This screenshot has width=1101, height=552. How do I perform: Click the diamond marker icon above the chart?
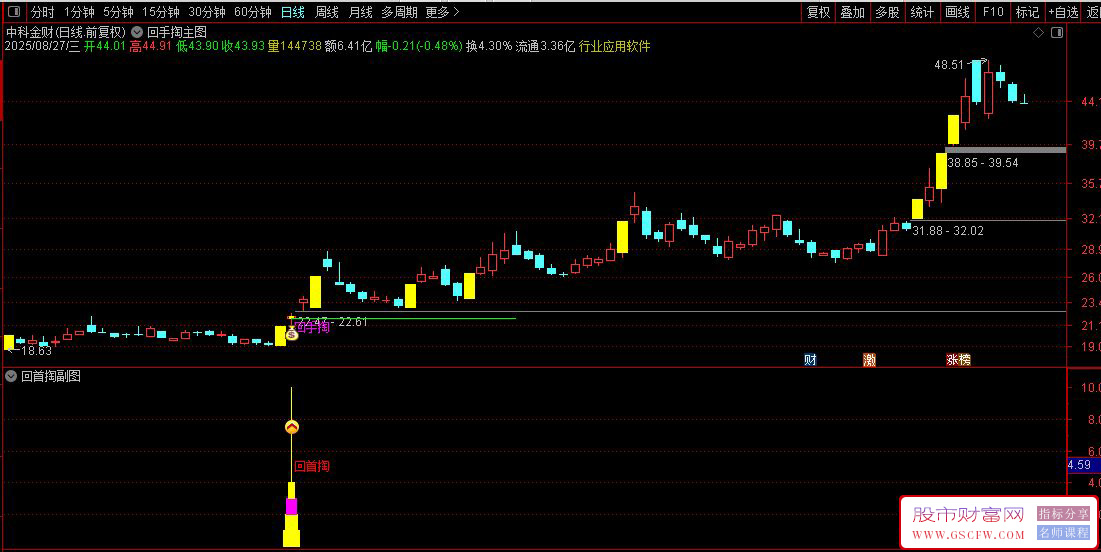(1039, 33)
